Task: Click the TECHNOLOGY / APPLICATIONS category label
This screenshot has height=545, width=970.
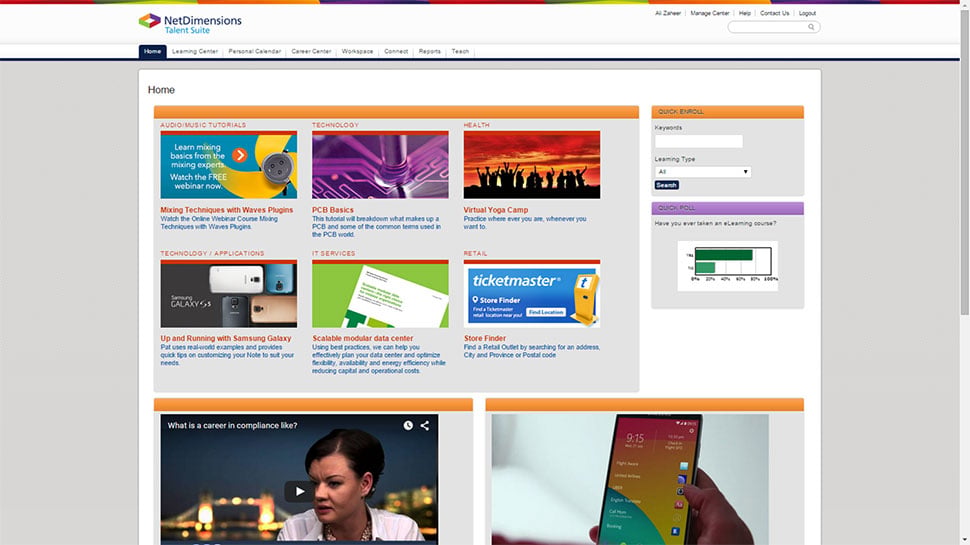Action: pos(212,254)
